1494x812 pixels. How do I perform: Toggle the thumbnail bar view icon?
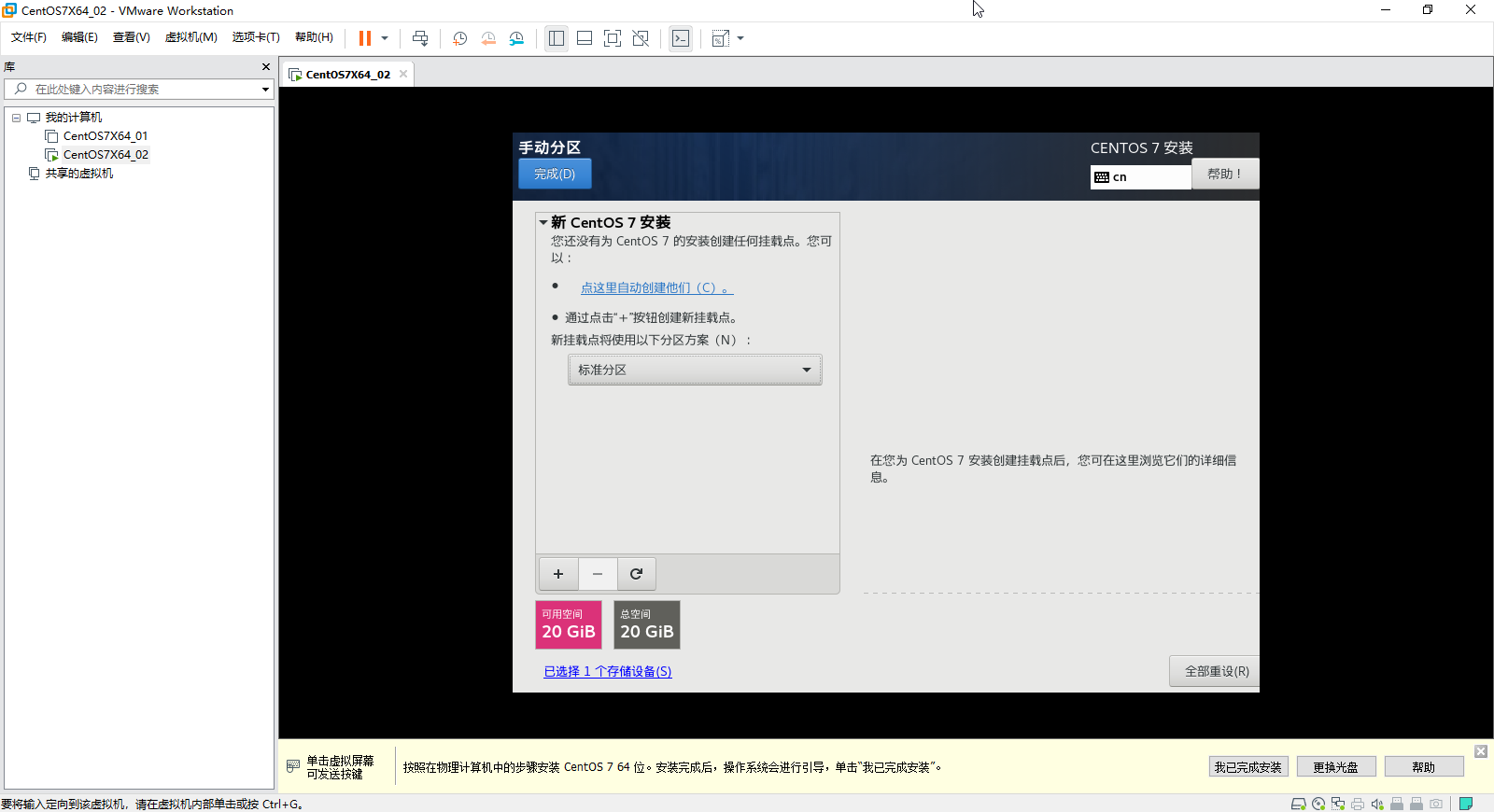pyautogui.click(x=585, y=38)
